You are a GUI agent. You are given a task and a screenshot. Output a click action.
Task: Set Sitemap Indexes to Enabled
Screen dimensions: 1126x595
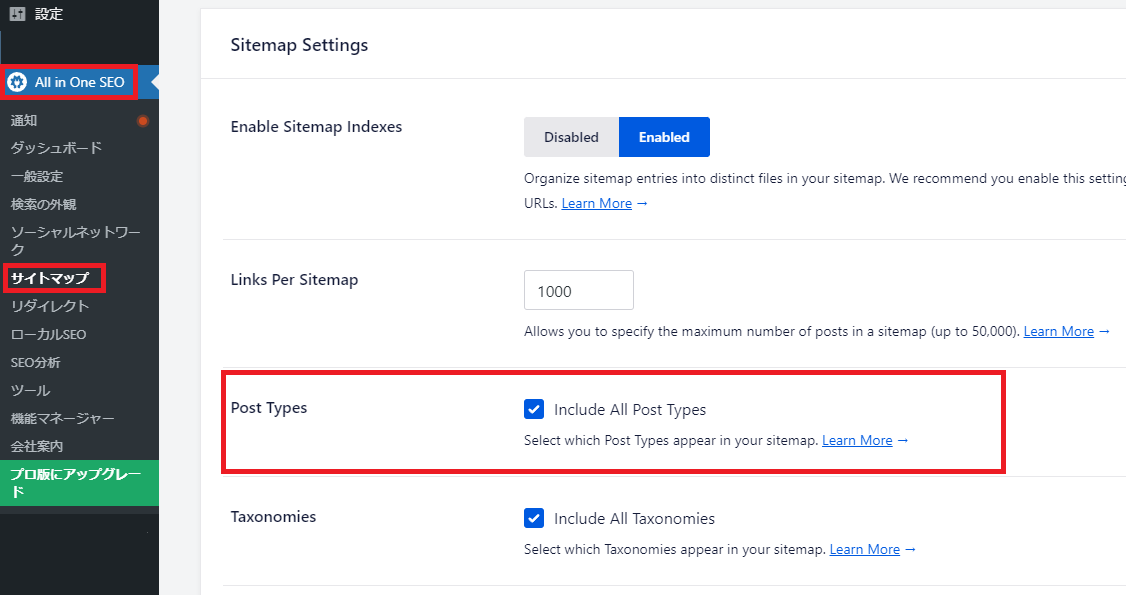tap(664, 137)
